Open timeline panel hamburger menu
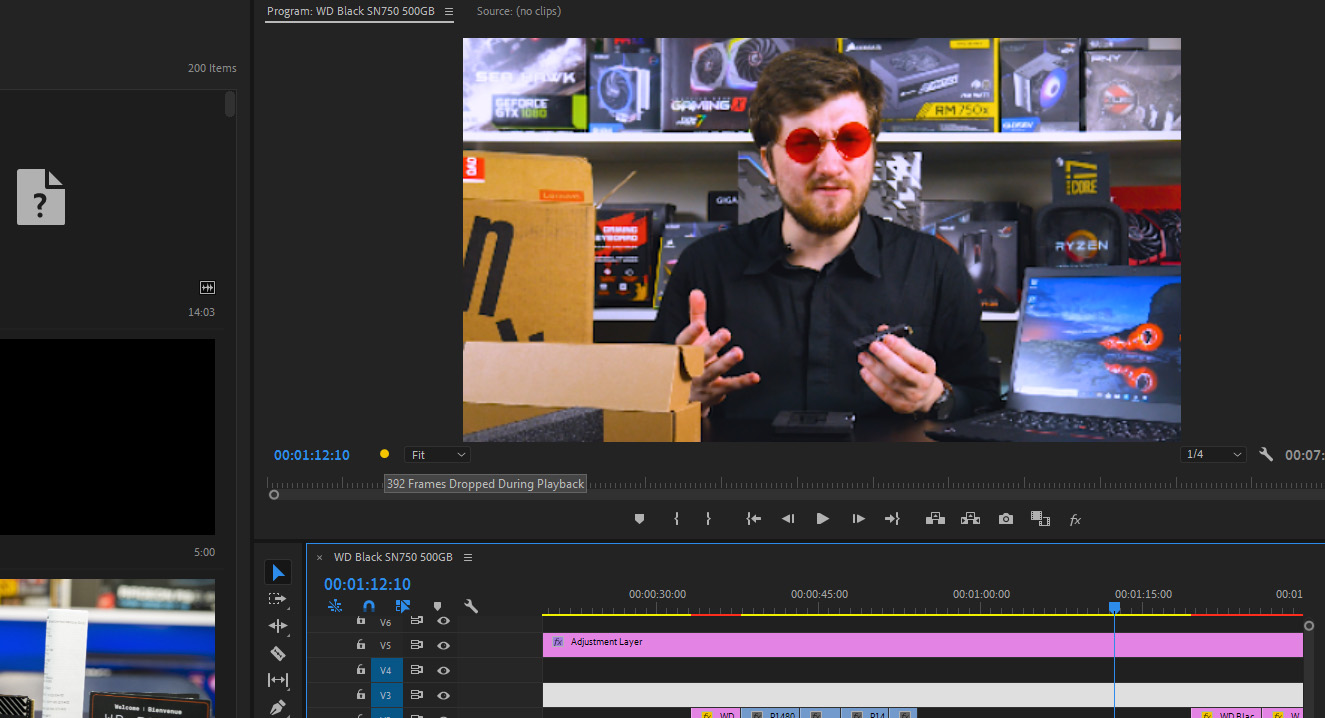The width and height of the screenshot is (1325, 718). tap(468, 557)
